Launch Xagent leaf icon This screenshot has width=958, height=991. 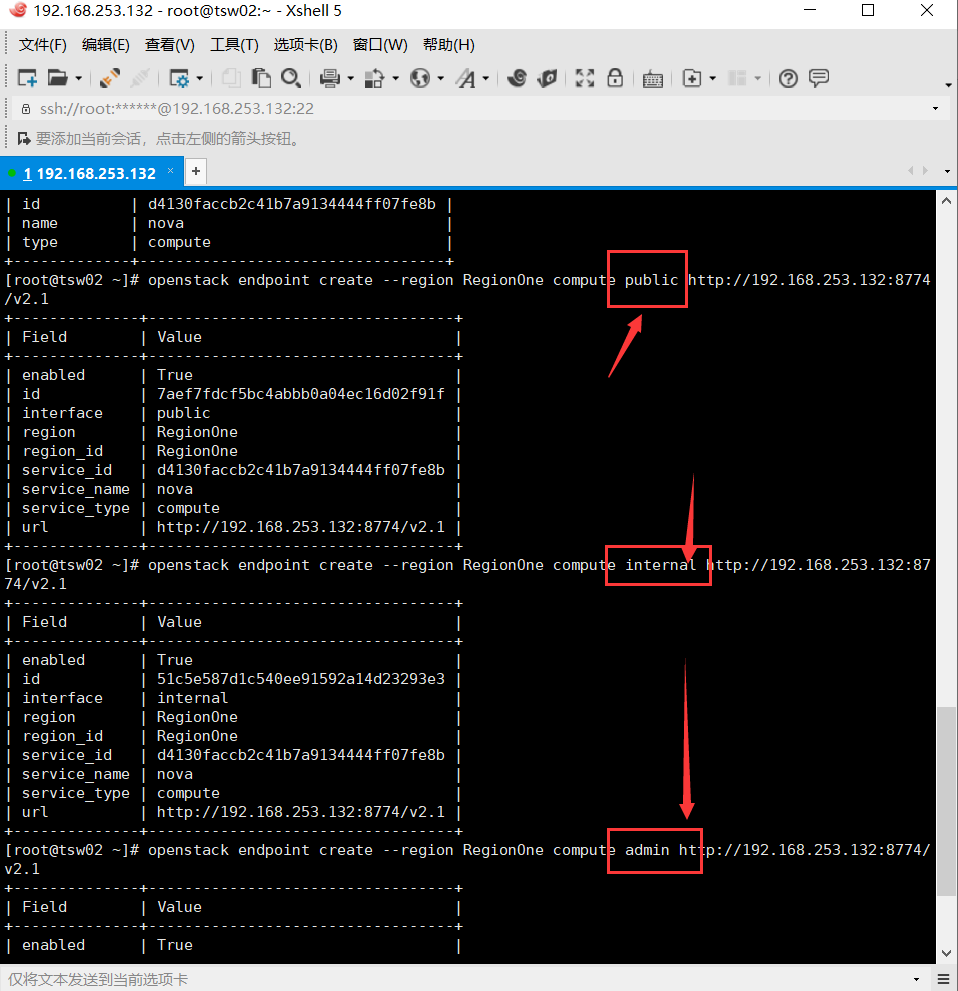tap(547, 78)
